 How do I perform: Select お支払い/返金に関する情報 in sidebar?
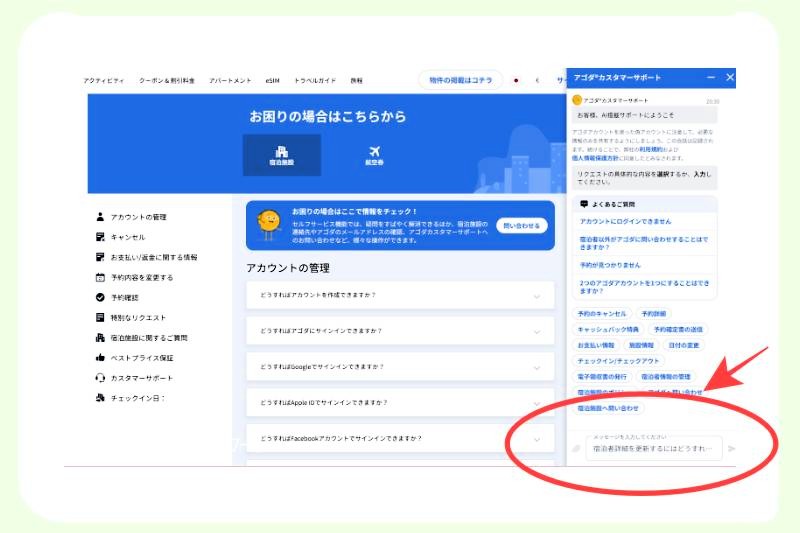click(146, 257)
